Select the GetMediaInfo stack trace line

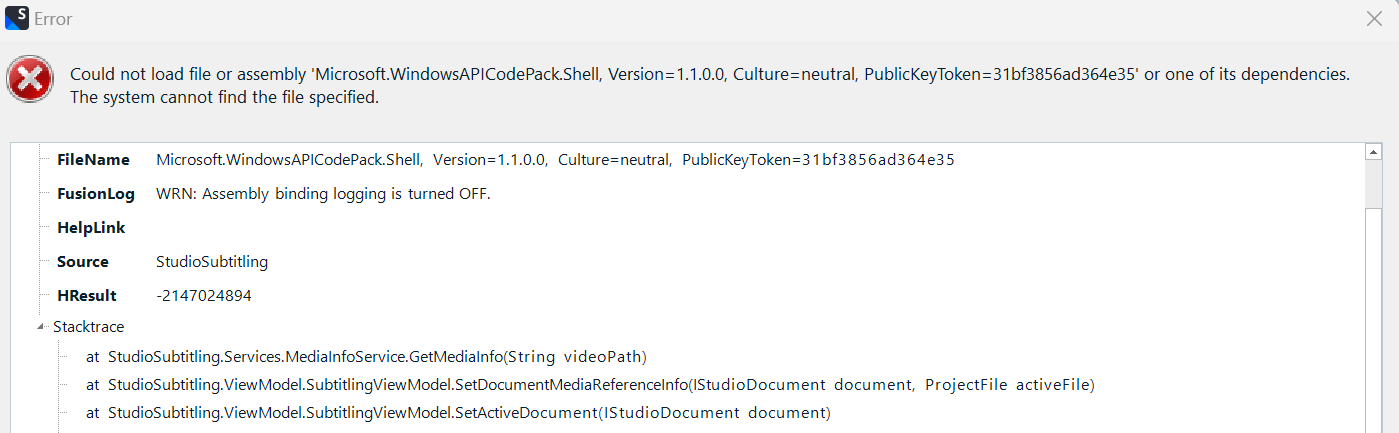(367, 357)
